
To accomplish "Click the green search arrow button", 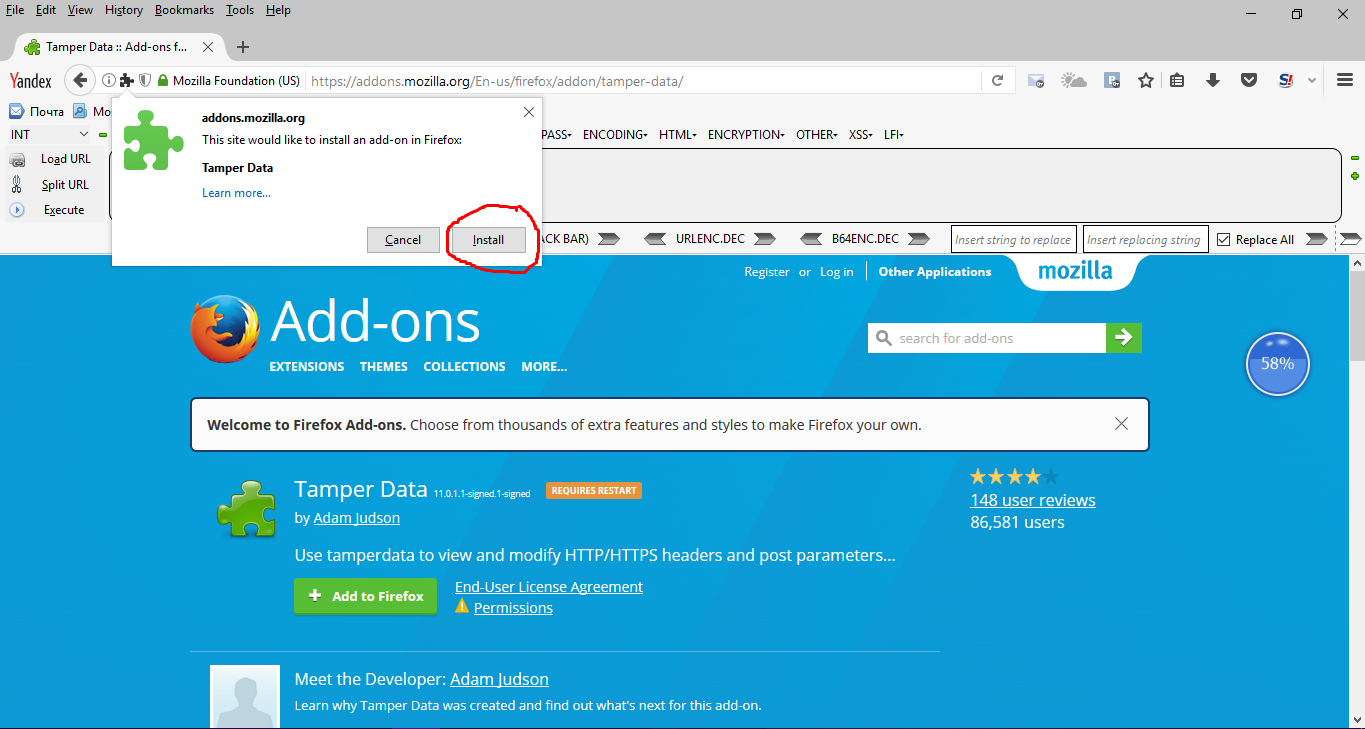I will 1124,338.
